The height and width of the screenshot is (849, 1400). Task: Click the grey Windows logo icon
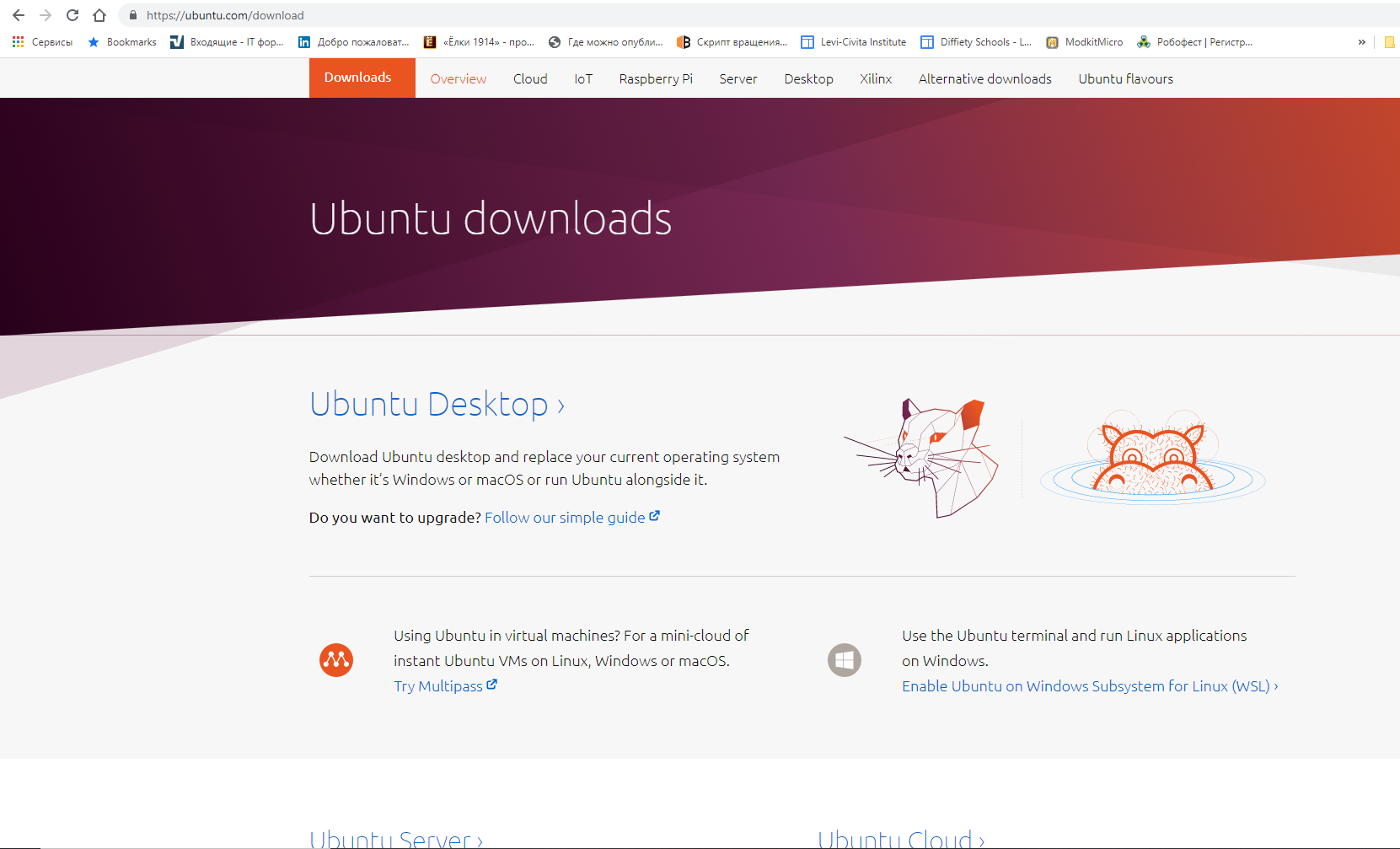click(845, 659)
